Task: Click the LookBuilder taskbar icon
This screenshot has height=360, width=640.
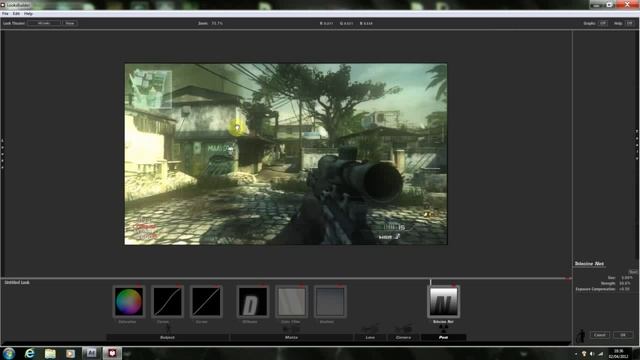Action: [112, 353]
